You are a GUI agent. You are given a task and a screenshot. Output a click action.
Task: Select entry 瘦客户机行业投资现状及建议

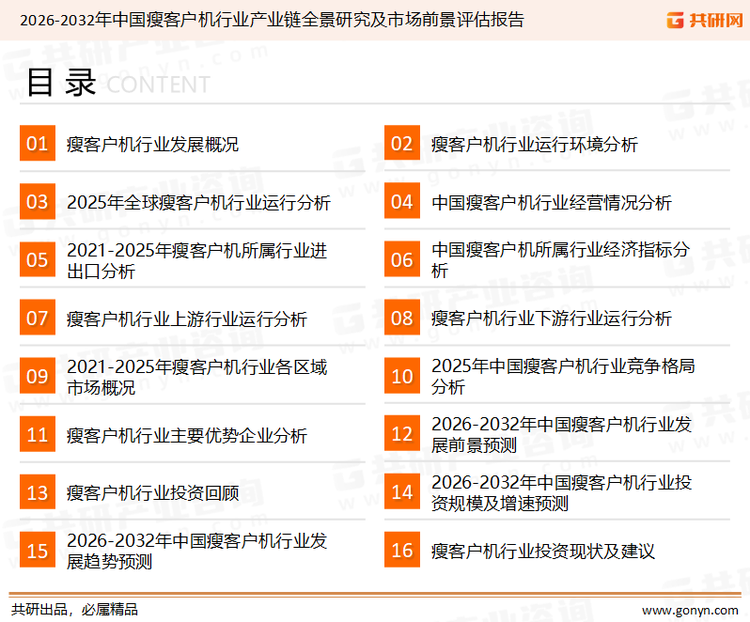click(543, 551)
